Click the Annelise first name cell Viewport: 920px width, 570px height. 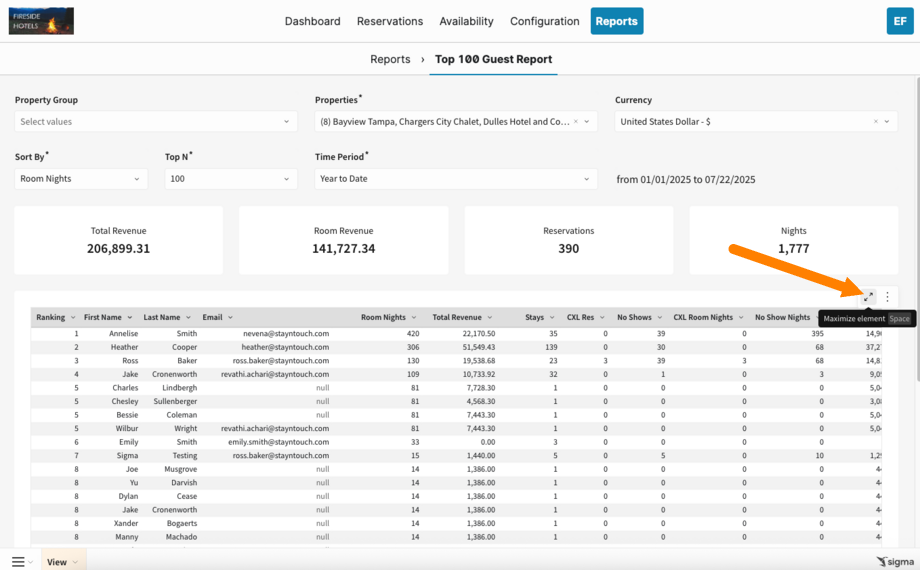pos(124,333)
